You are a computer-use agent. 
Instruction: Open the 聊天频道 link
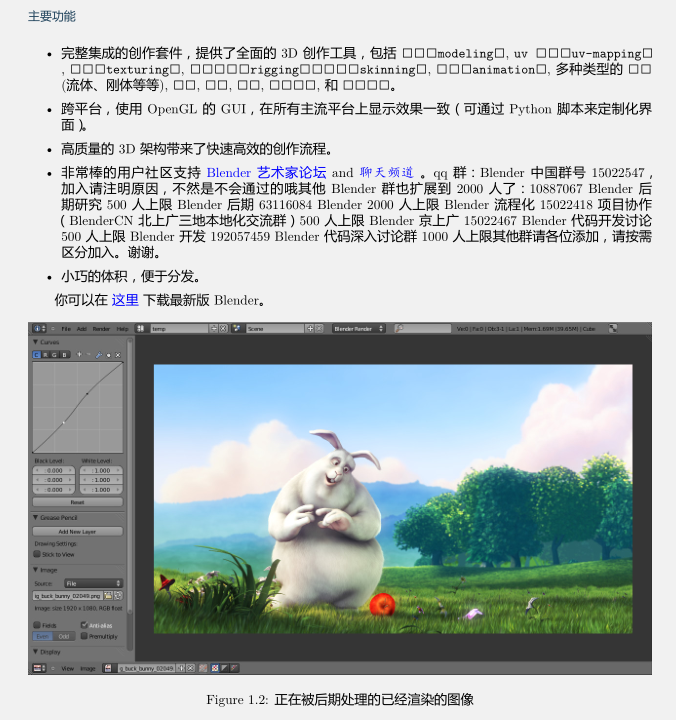tap(387, 173)
